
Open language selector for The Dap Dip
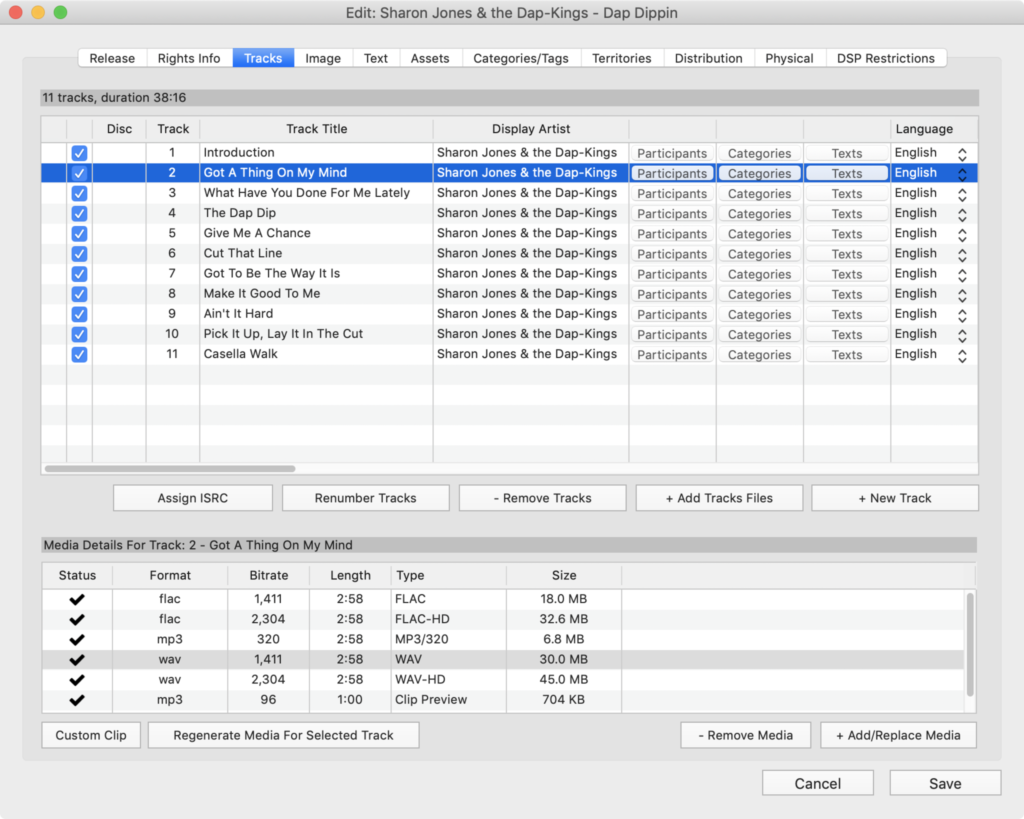coord(962,214)
